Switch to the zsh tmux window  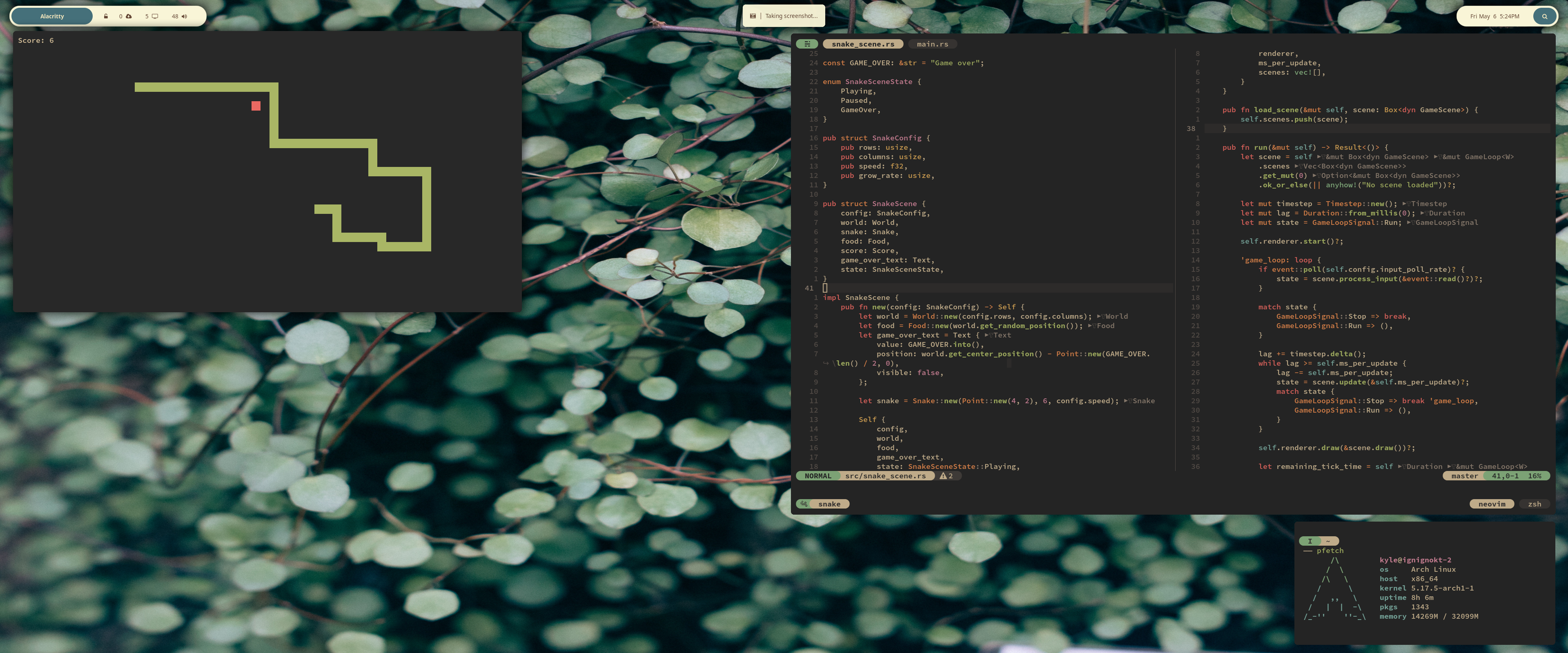click(1534, 504)
